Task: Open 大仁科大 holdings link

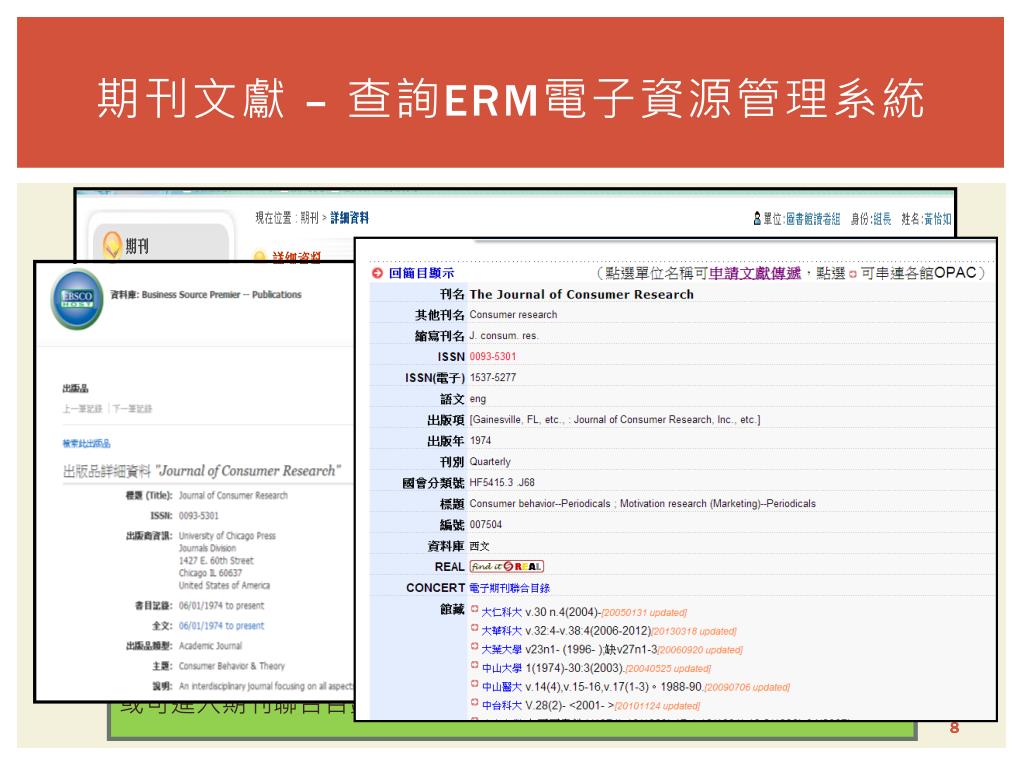Action: (x=502, y=612)
